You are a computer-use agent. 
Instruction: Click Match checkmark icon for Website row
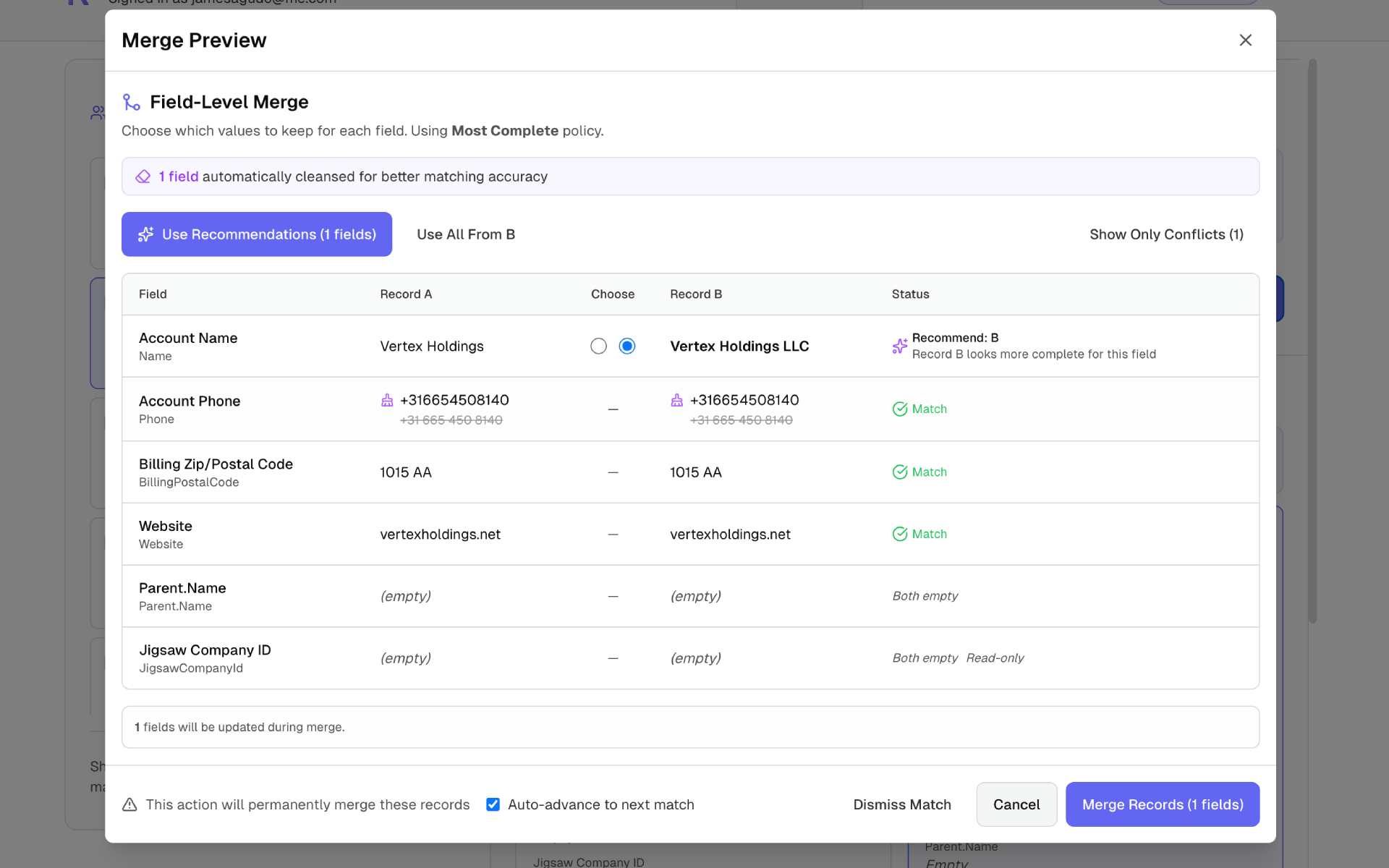(x=899, y=534)
